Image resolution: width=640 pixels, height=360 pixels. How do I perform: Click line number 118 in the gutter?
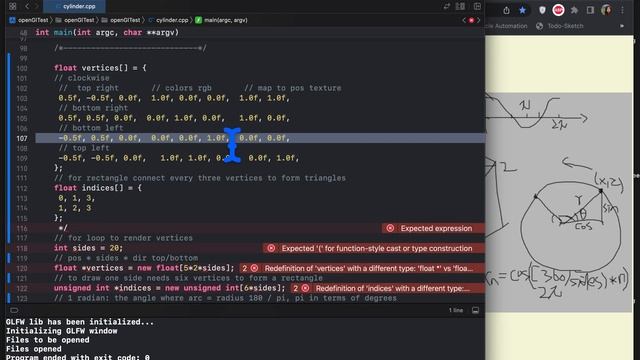click(x=22, y=248)
